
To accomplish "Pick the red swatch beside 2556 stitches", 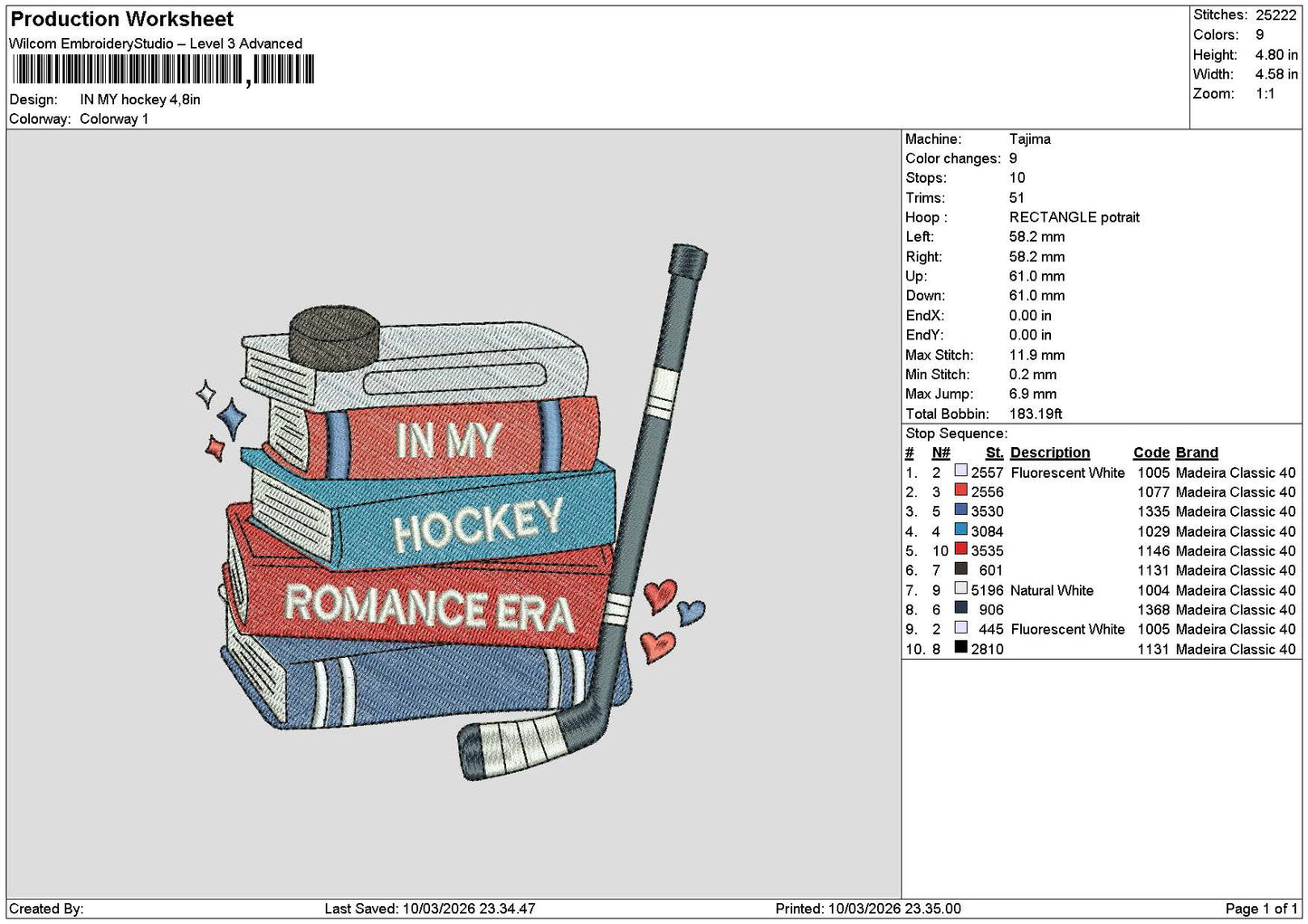I will coord(961,491).
